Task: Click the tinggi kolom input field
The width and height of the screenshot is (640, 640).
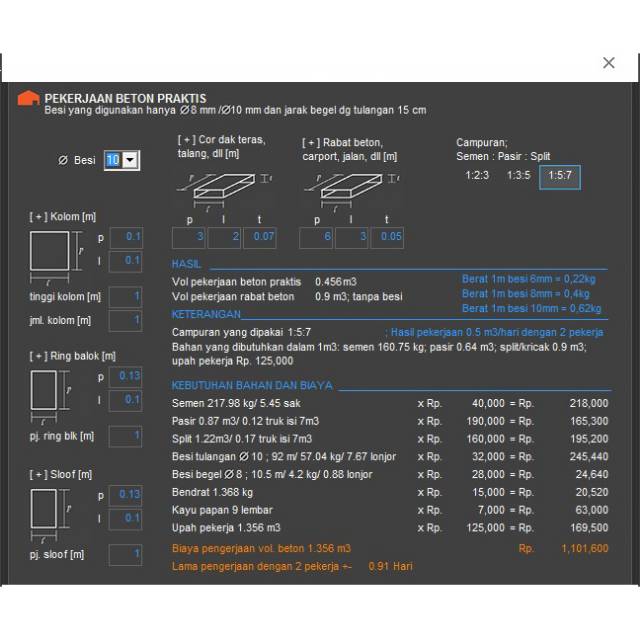Action: (x=125, y=297)
